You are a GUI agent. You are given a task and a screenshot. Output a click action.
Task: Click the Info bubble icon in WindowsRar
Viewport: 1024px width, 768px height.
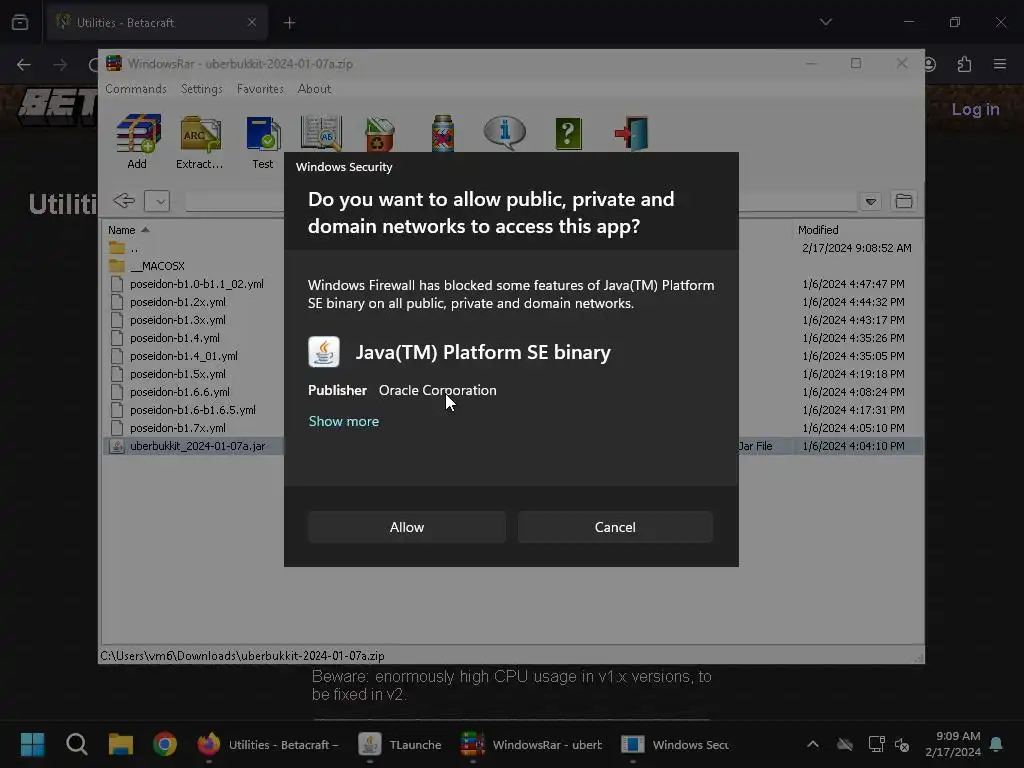504,133
